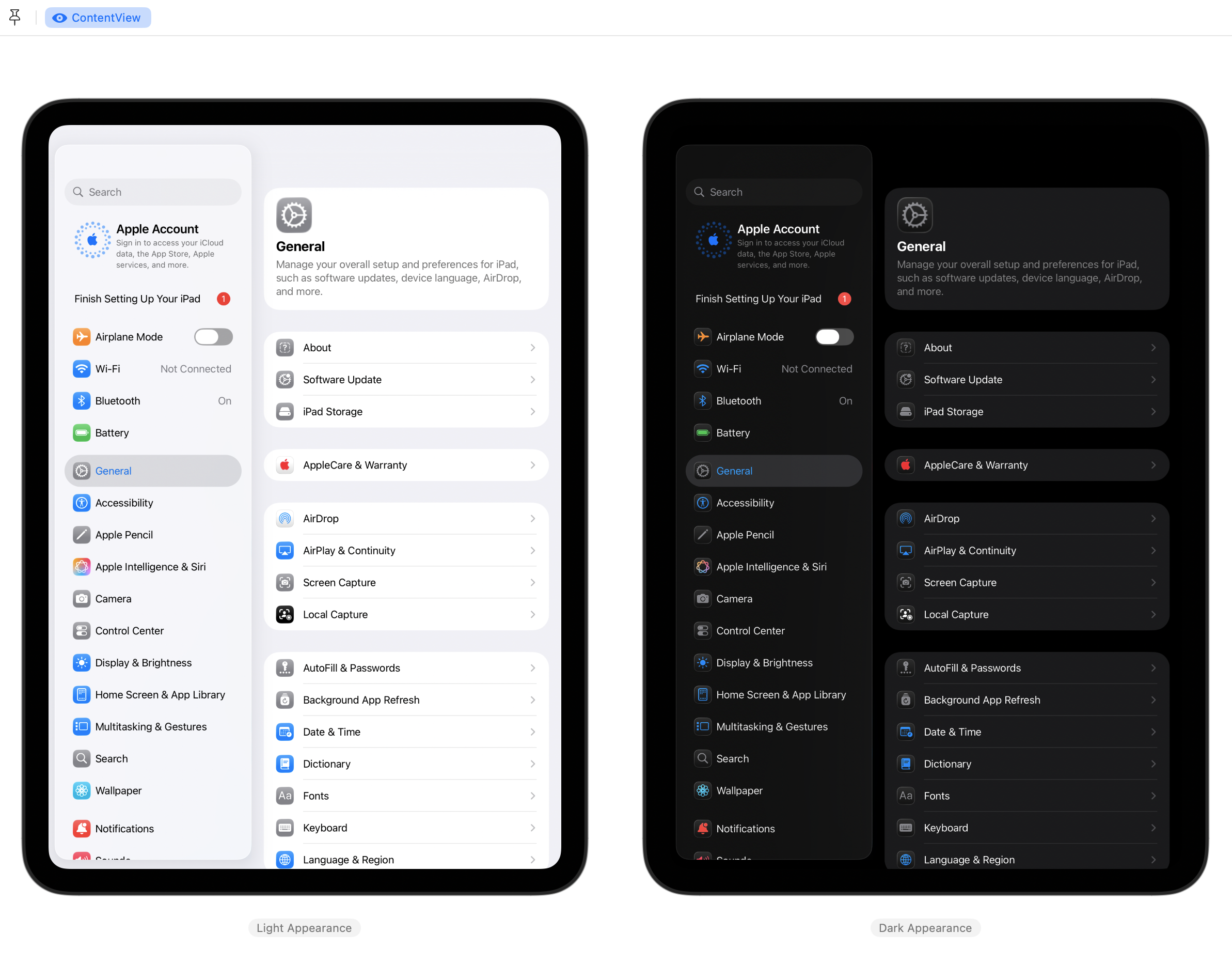Click Apple Intelligence & Siri icon, light sidebar
This screenshot has width=1232, height=964.
(82, 567)
